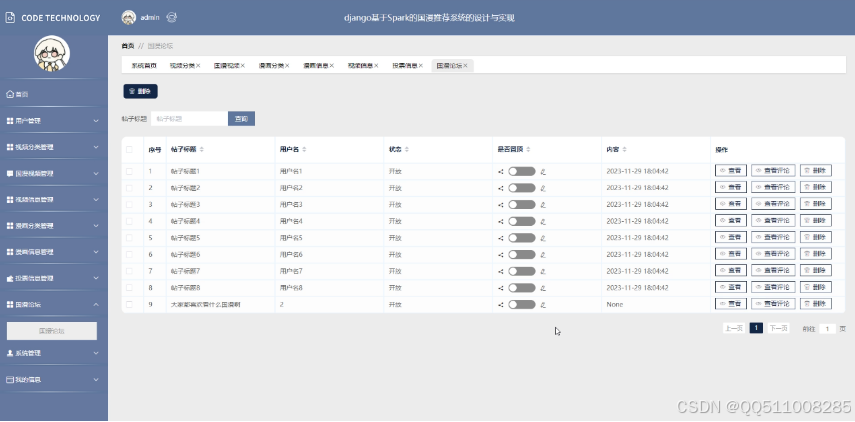Click the 查询 search button
855x422 pixels.
coord(241,118)
